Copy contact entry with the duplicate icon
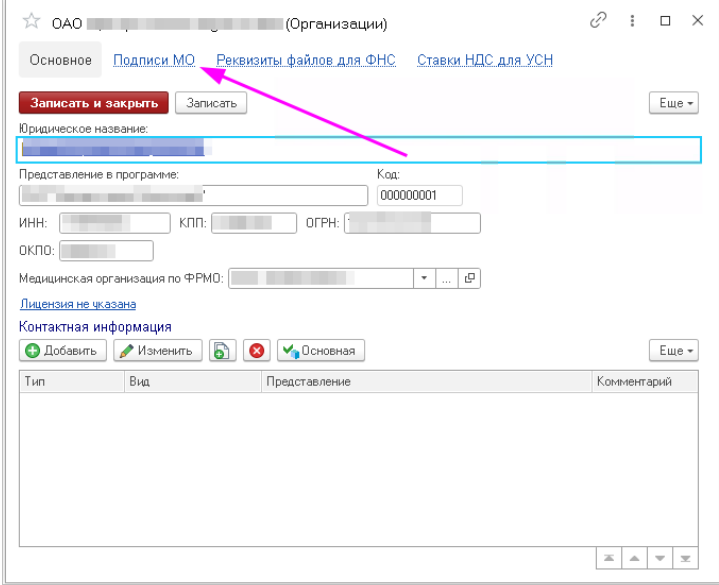719x585 pixels. (222, 351)
